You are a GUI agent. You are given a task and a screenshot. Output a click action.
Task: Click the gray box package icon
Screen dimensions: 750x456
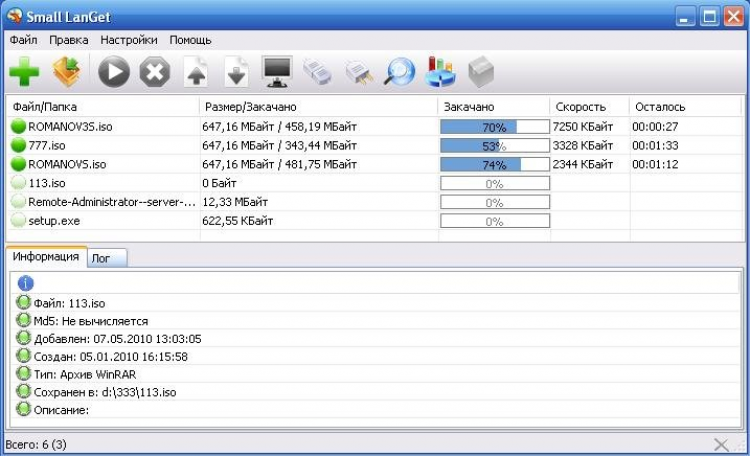(x=481, y=72)
